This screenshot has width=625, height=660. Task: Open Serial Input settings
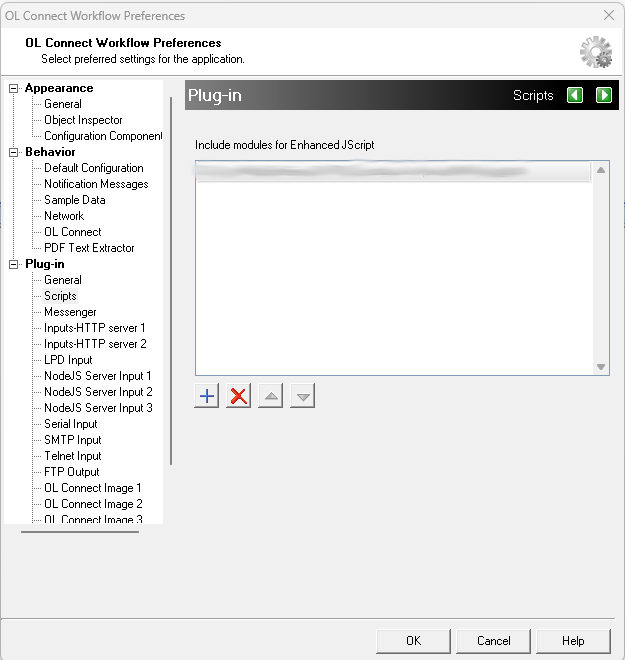tap(70, 424)
